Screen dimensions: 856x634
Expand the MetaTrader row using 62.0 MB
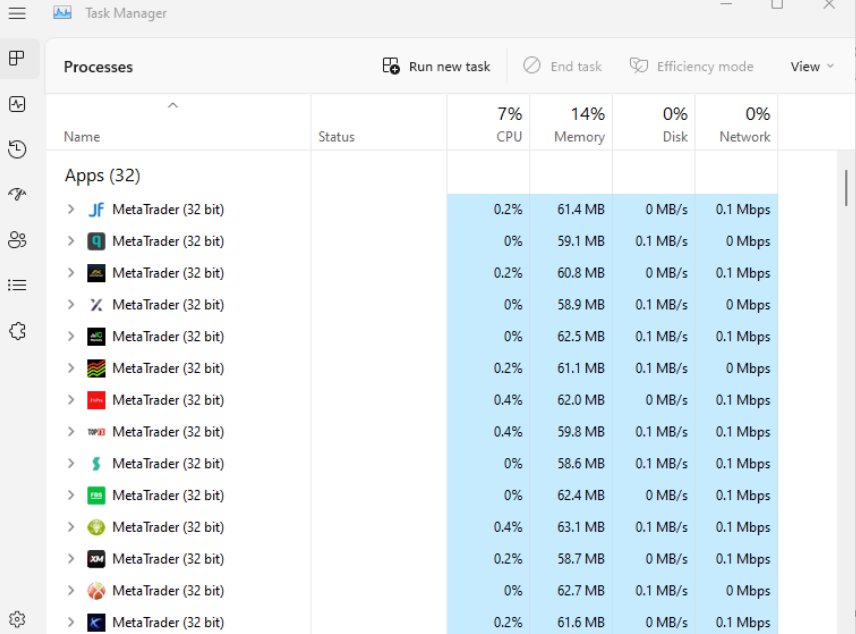[71, 400]
